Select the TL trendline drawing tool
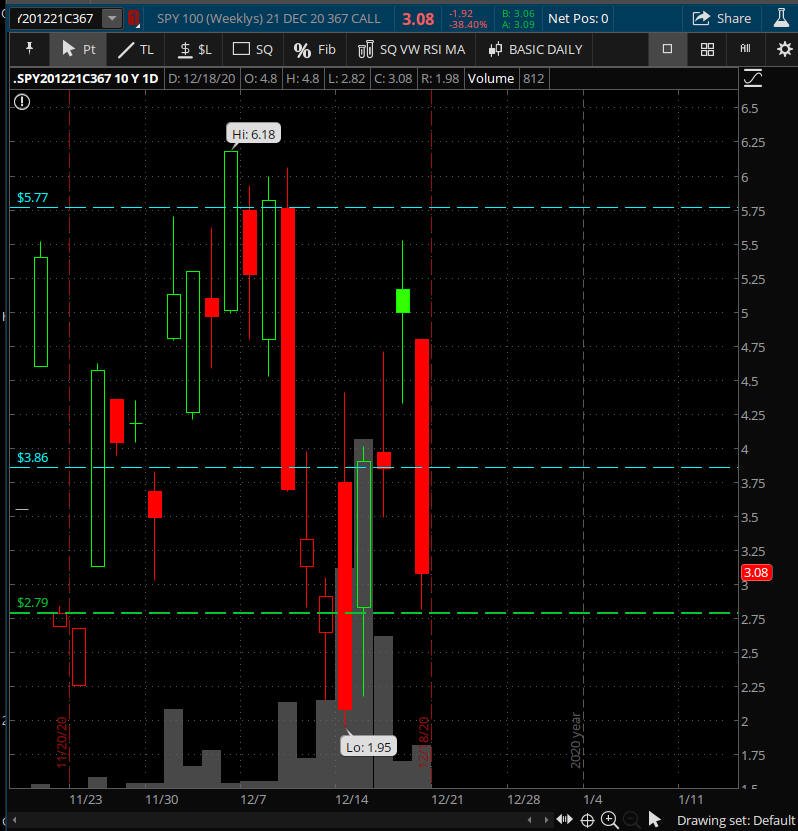This screenshot has width=798, height=831. (136, 49)
